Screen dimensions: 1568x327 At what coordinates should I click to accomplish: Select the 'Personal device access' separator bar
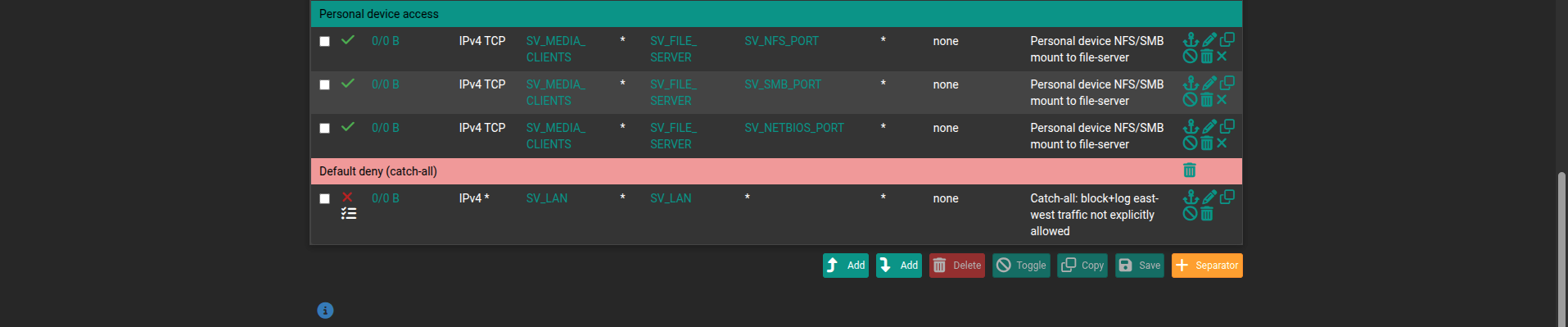coord(776,14)
